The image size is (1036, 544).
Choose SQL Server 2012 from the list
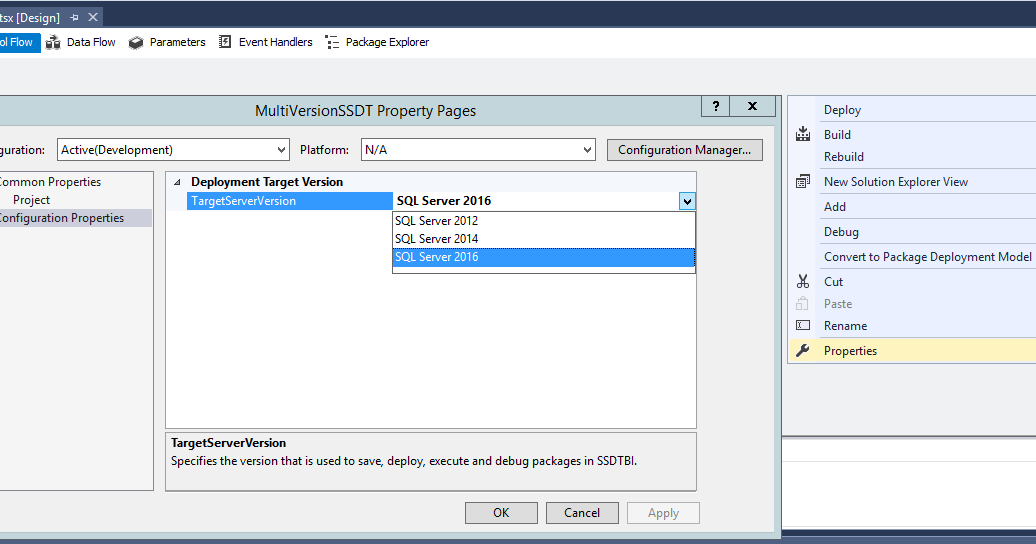[544, 221]
